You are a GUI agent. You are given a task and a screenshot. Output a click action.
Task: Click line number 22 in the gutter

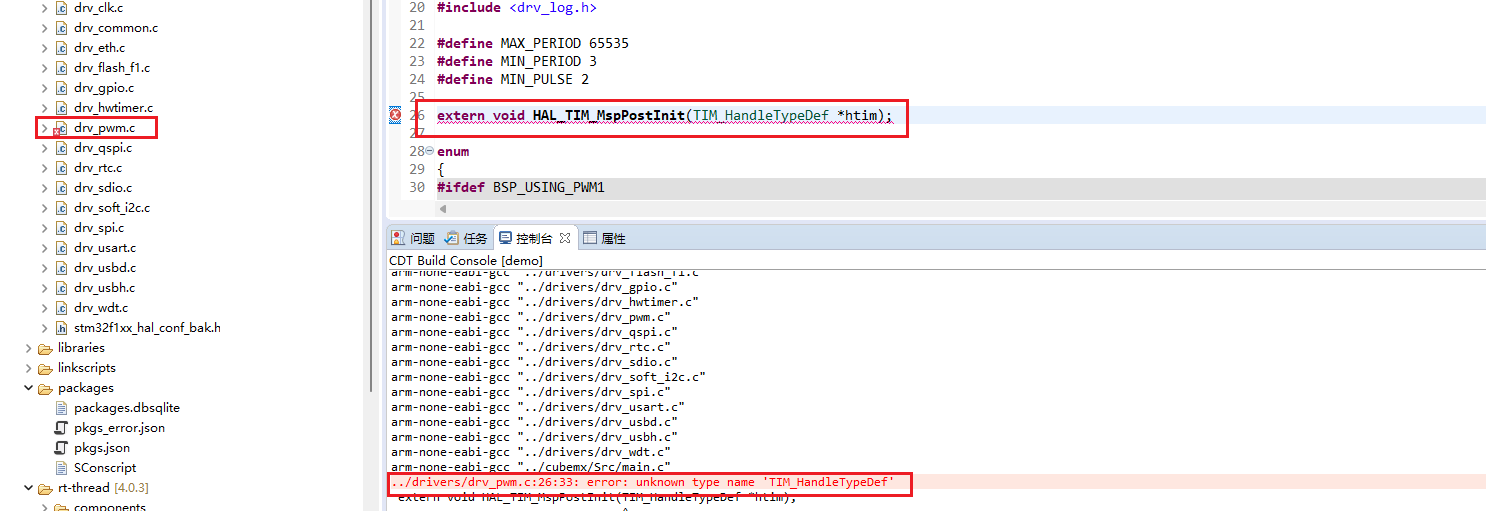(x=417, y=44)
